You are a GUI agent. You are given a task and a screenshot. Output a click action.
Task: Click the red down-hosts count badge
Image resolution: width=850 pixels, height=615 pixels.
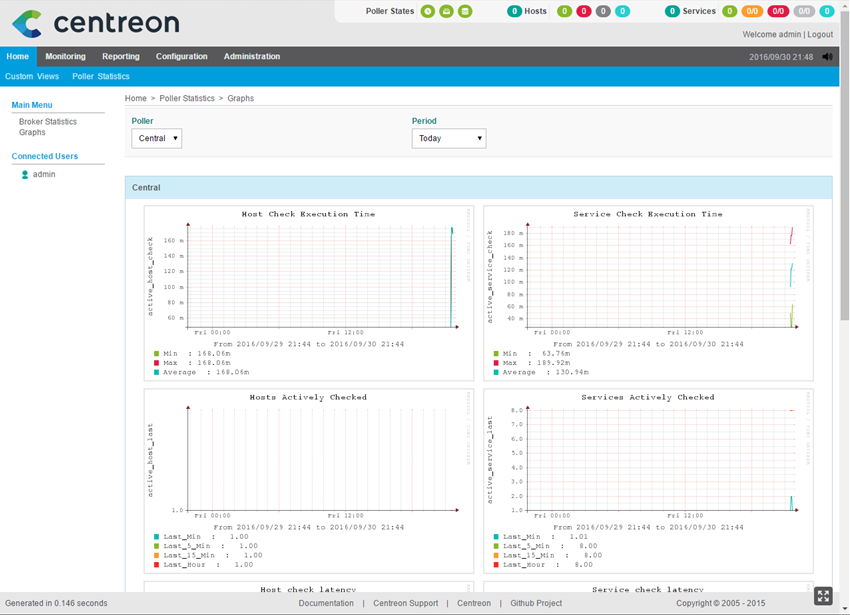584,12
